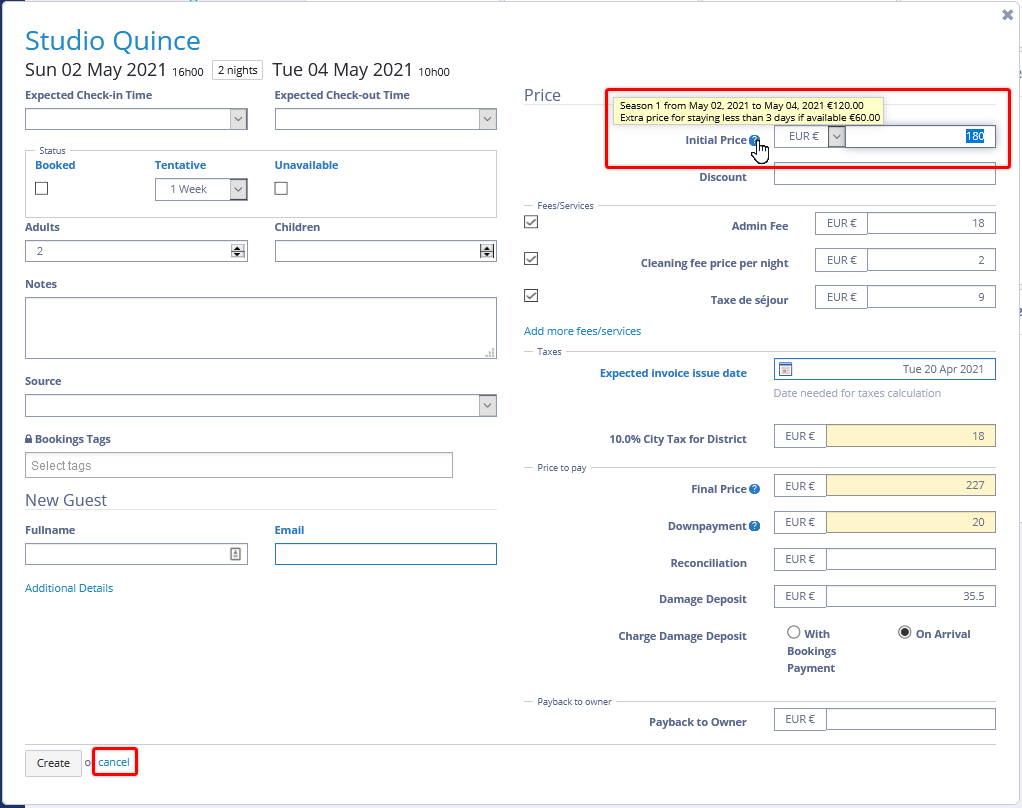Image resolution: width=1022 pixels, height=808 pixels.
Task: Open the Expected Check-in Time dropdown
Action: click(238, 119)
